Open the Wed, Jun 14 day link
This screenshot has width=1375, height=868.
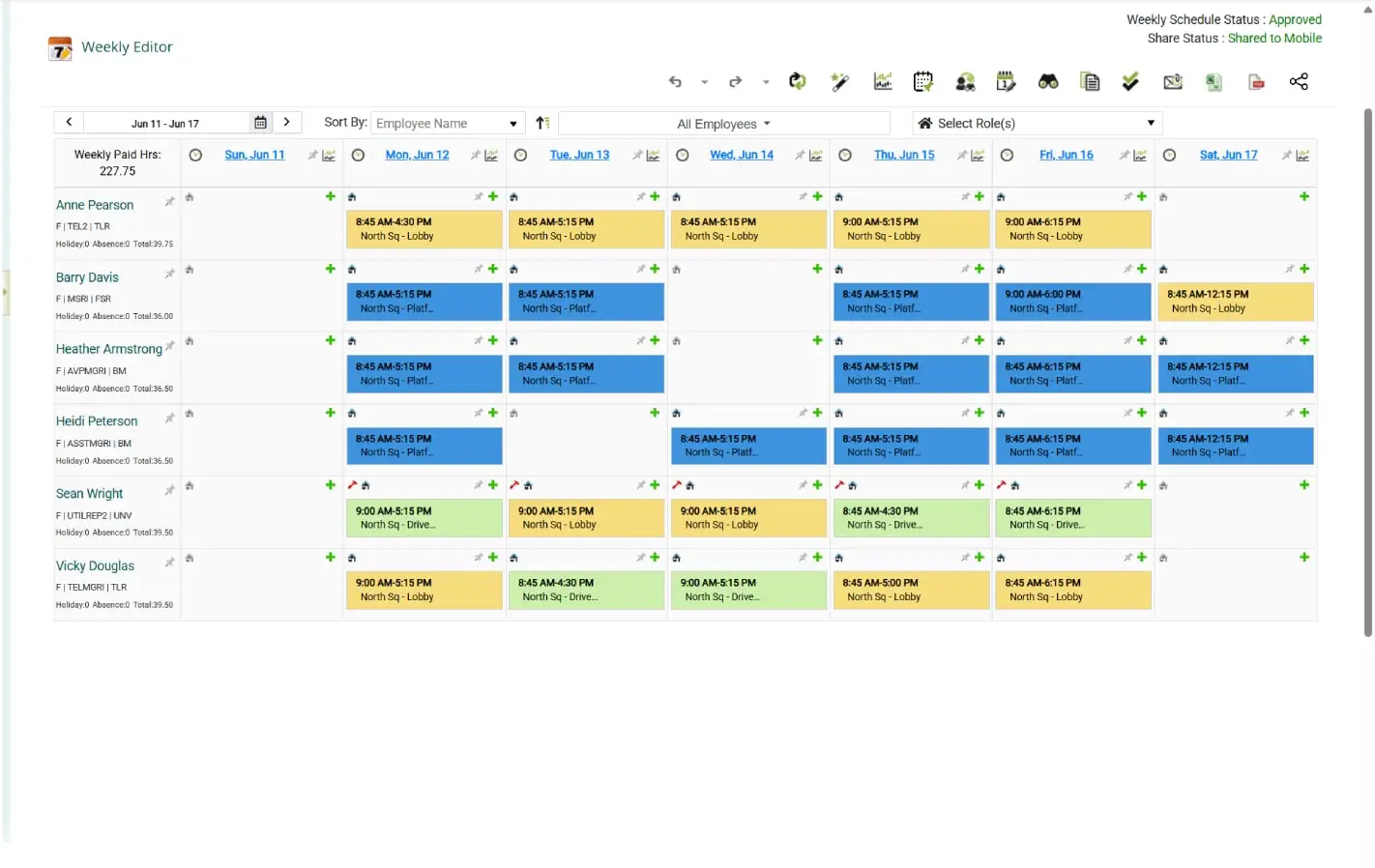pyautogui.click(x=741, y=155)
